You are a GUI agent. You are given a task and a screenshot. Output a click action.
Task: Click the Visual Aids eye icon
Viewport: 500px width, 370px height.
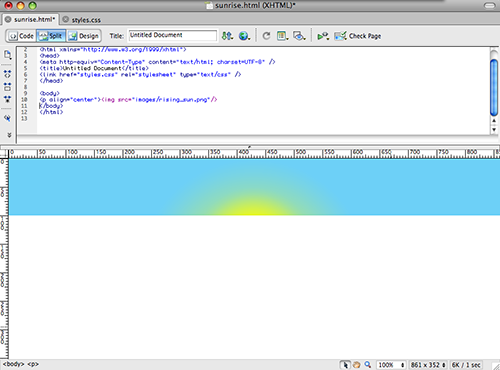point(299,36)
